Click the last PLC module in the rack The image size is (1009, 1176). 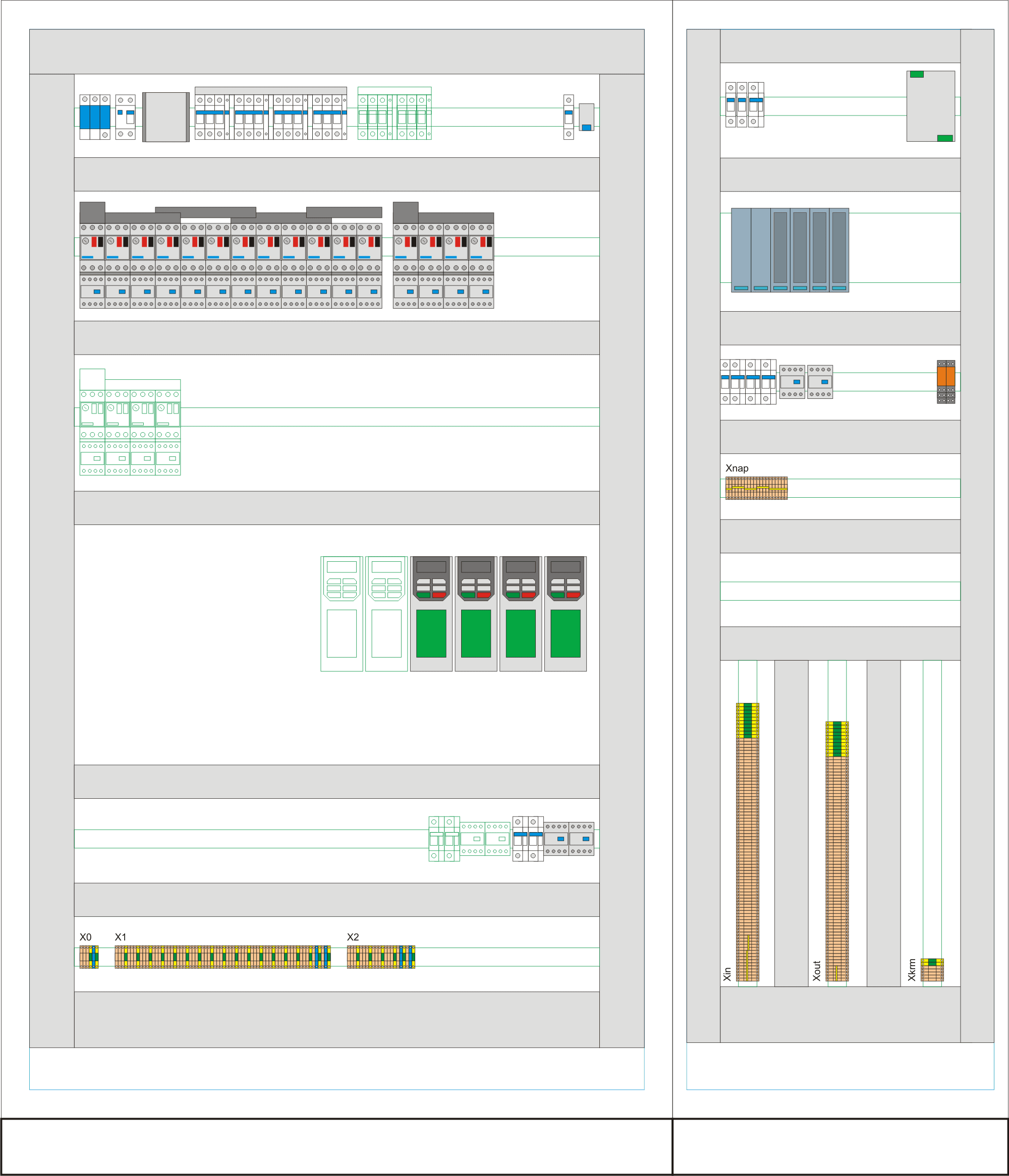pos(838,250)
